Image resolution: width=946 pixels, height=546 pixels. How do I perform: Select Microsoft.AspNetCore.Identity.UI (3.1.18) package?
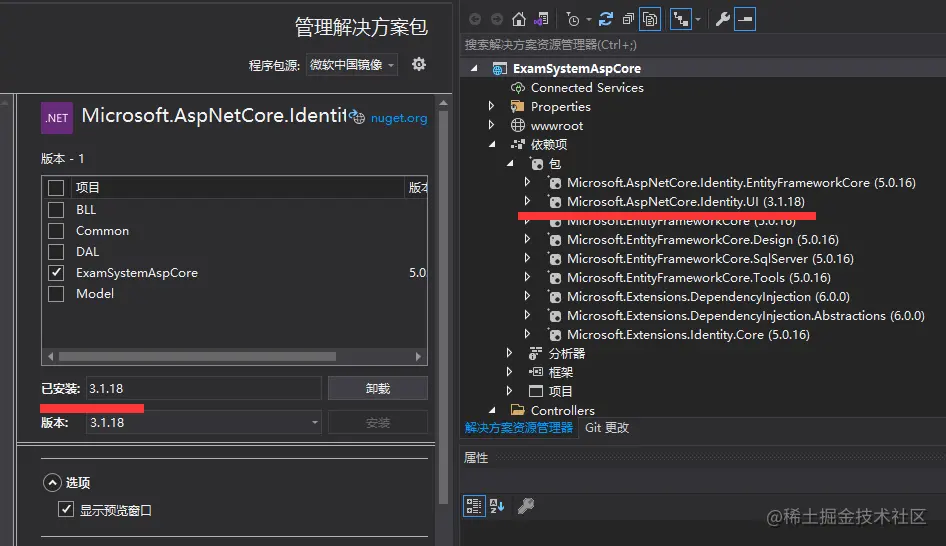click(x=685, y=202)
